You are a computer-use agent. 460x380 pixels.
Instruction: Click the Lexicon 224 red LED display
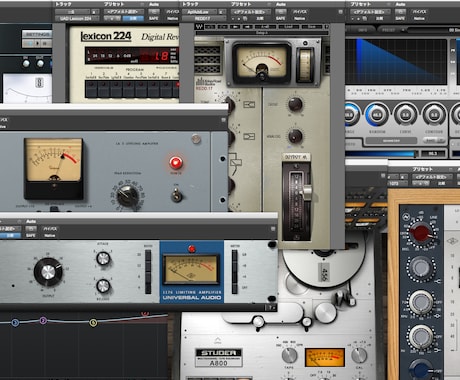click(132, 56)
